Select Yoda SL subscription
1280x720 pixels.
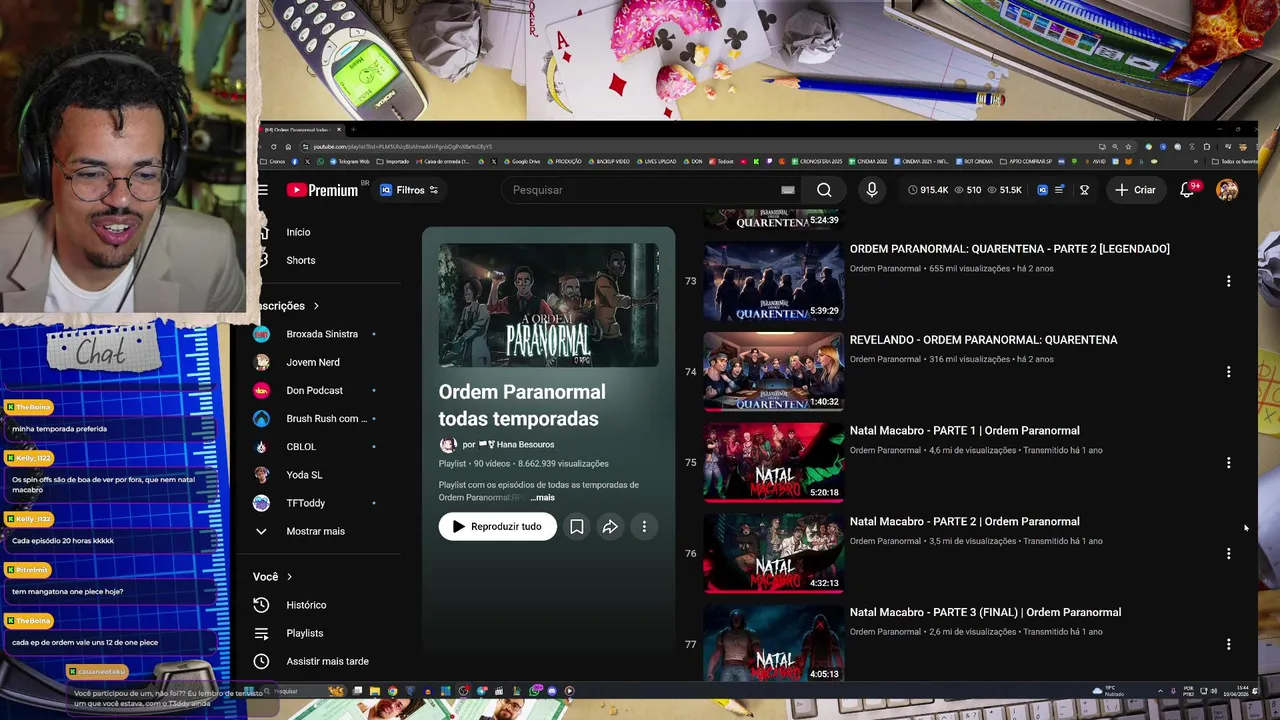[304, 475]
